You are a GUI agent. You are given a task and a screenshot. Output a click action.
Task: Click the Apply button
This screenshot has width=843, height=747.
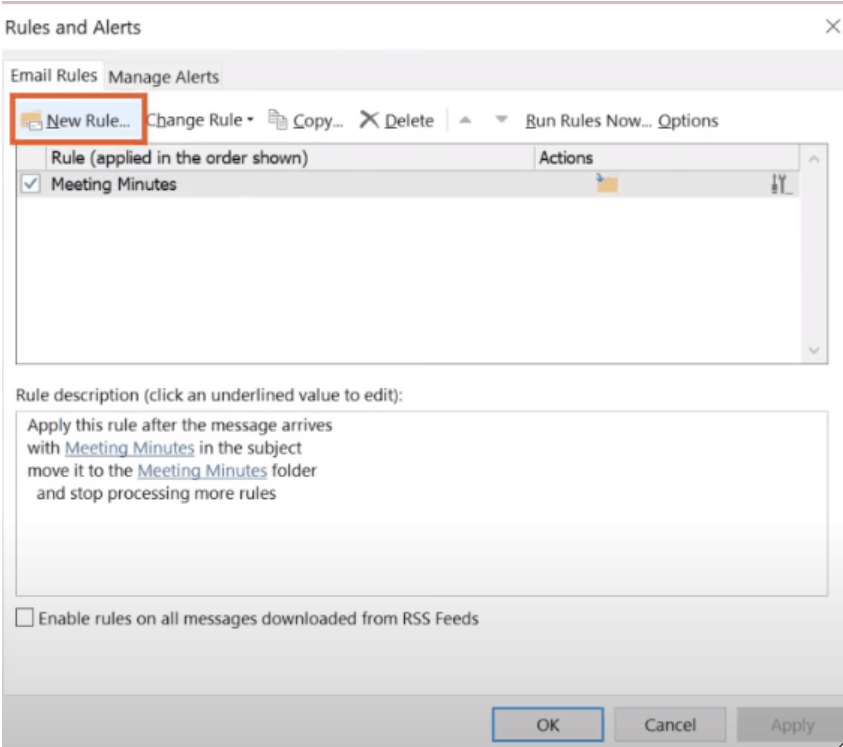coord(791,724)
